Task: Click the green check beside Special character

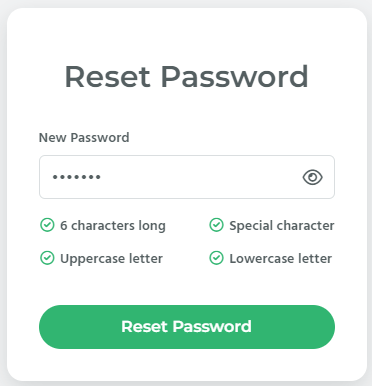Action: [x=216, y=225]
